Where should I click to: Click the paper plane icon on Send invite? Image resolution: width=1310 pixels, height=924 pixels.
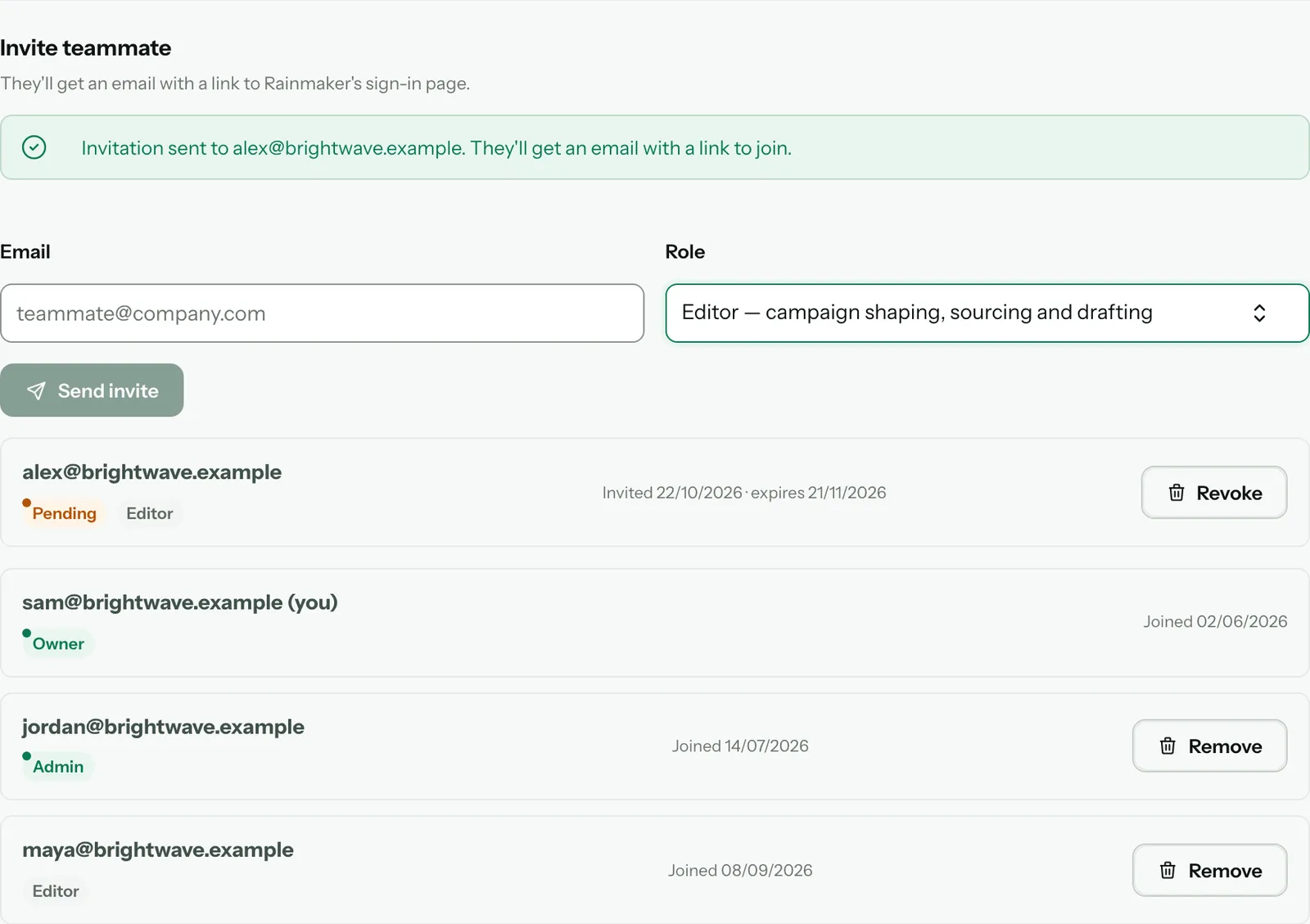coord(36,390)
